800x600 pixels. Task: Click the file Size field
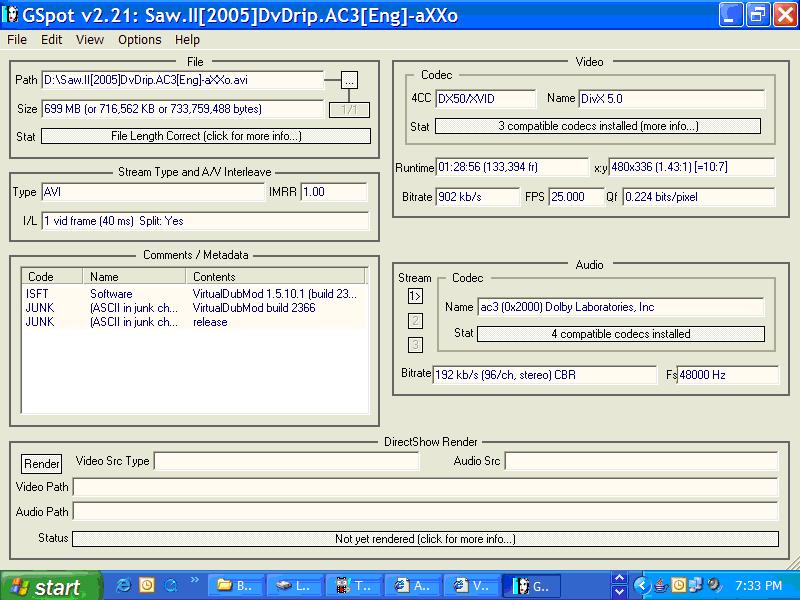pos(183,109)
